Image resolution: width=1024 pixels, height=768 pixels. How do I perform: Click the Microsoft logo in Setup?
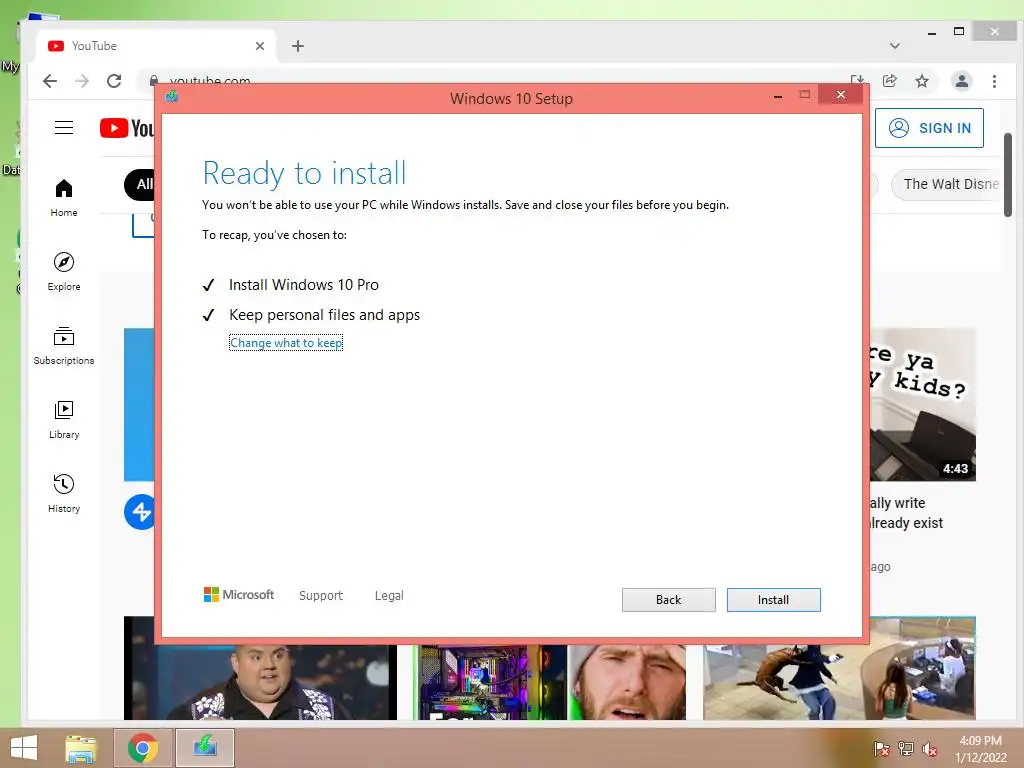(x=239, y=595)
